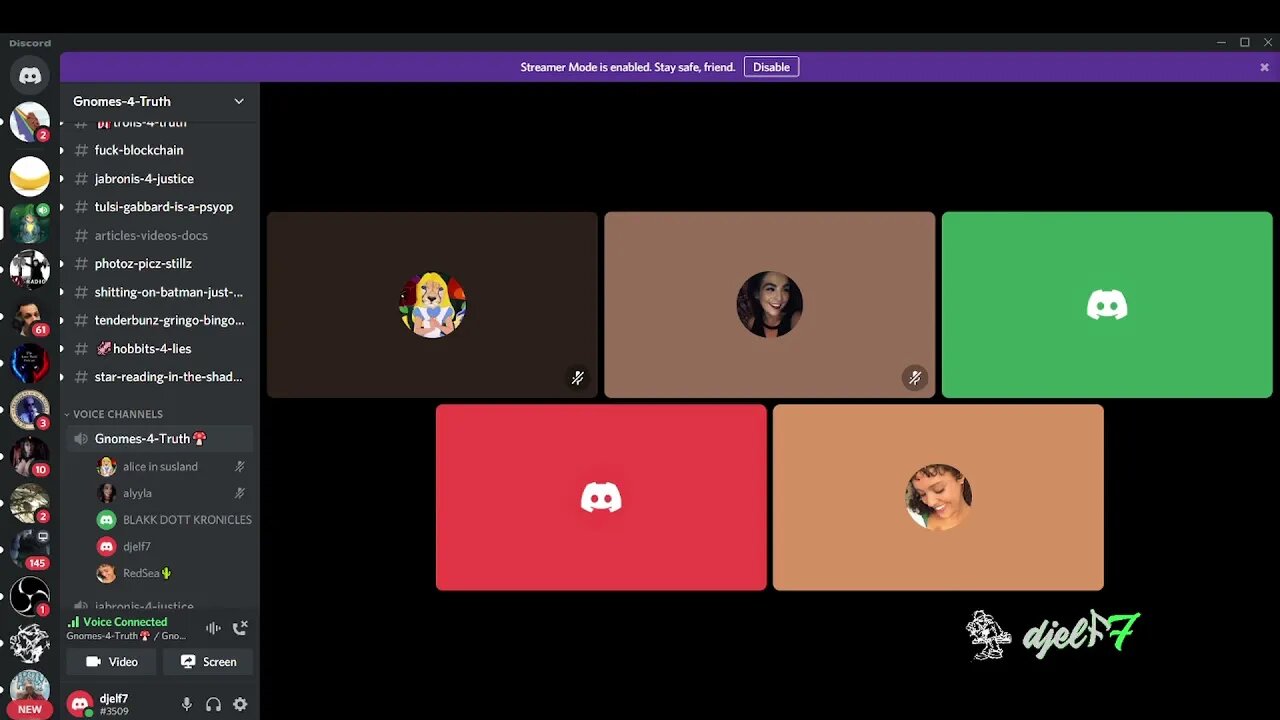The width and height of the screenshot is (1280, 720).
Task: Open User Settings gear icon
Action: [x=240, y=704]
